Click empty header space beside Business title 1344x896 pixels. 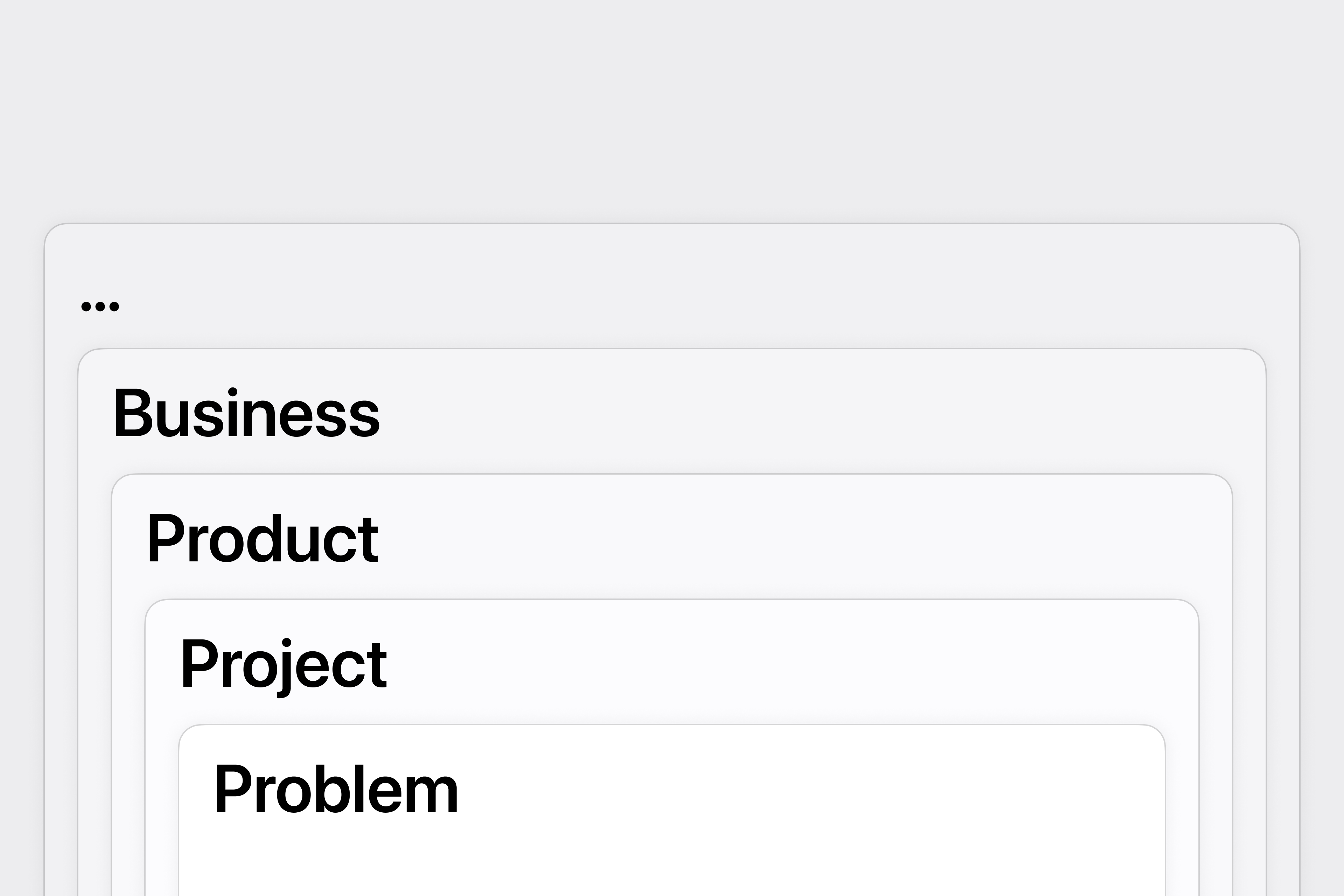(x=800, y=413)
